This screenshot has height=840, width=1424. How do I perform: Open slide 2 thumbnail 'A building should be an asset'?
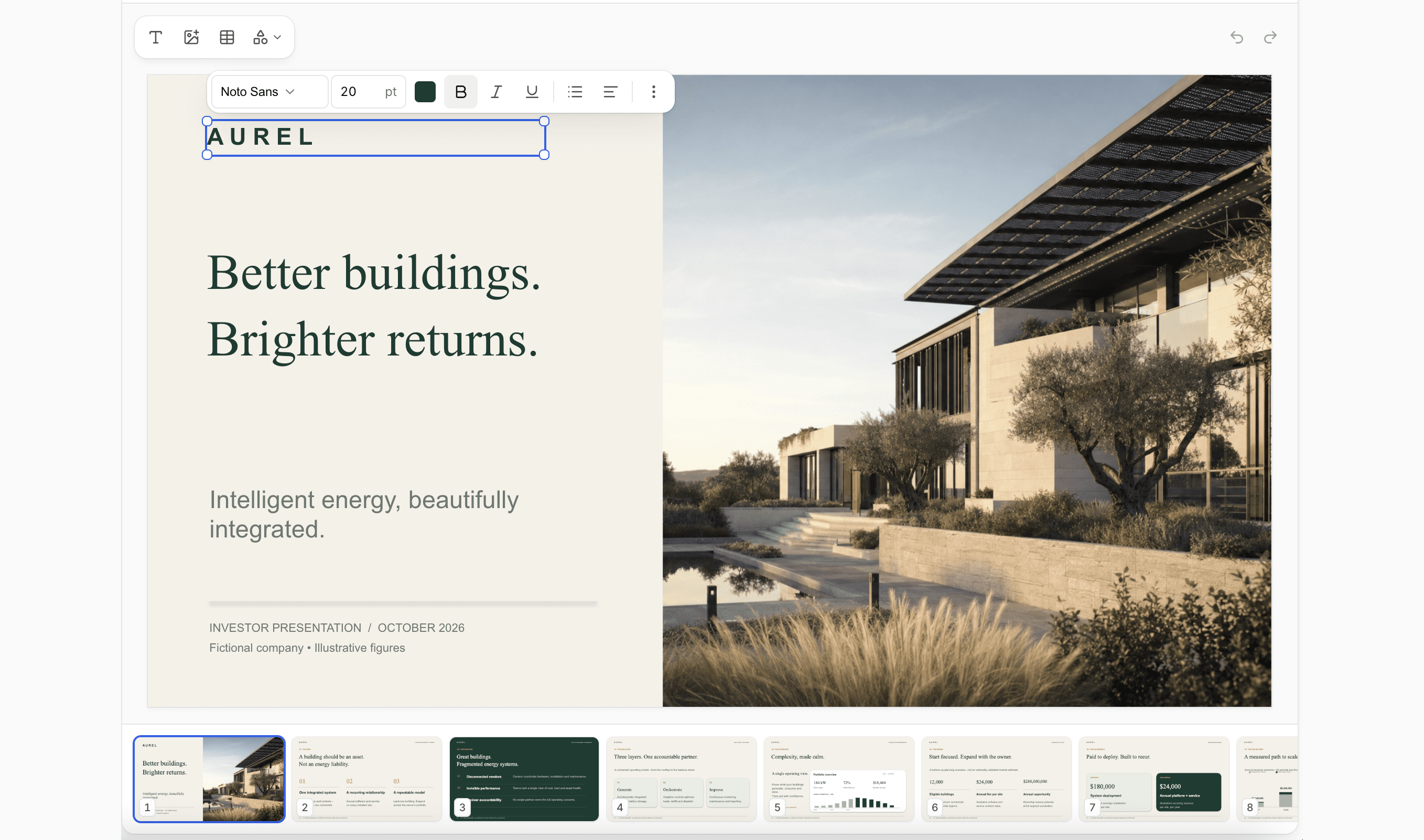click(x=367, y=779)
